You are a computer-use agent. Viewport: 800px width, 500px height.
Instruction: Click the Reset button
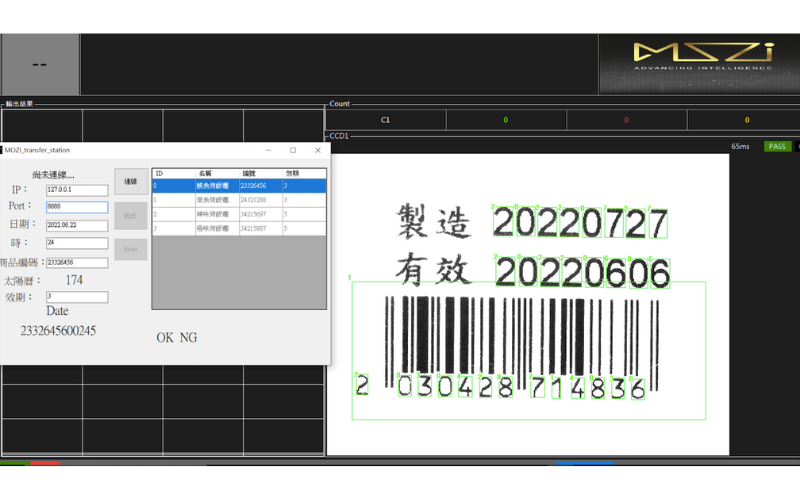130,249
